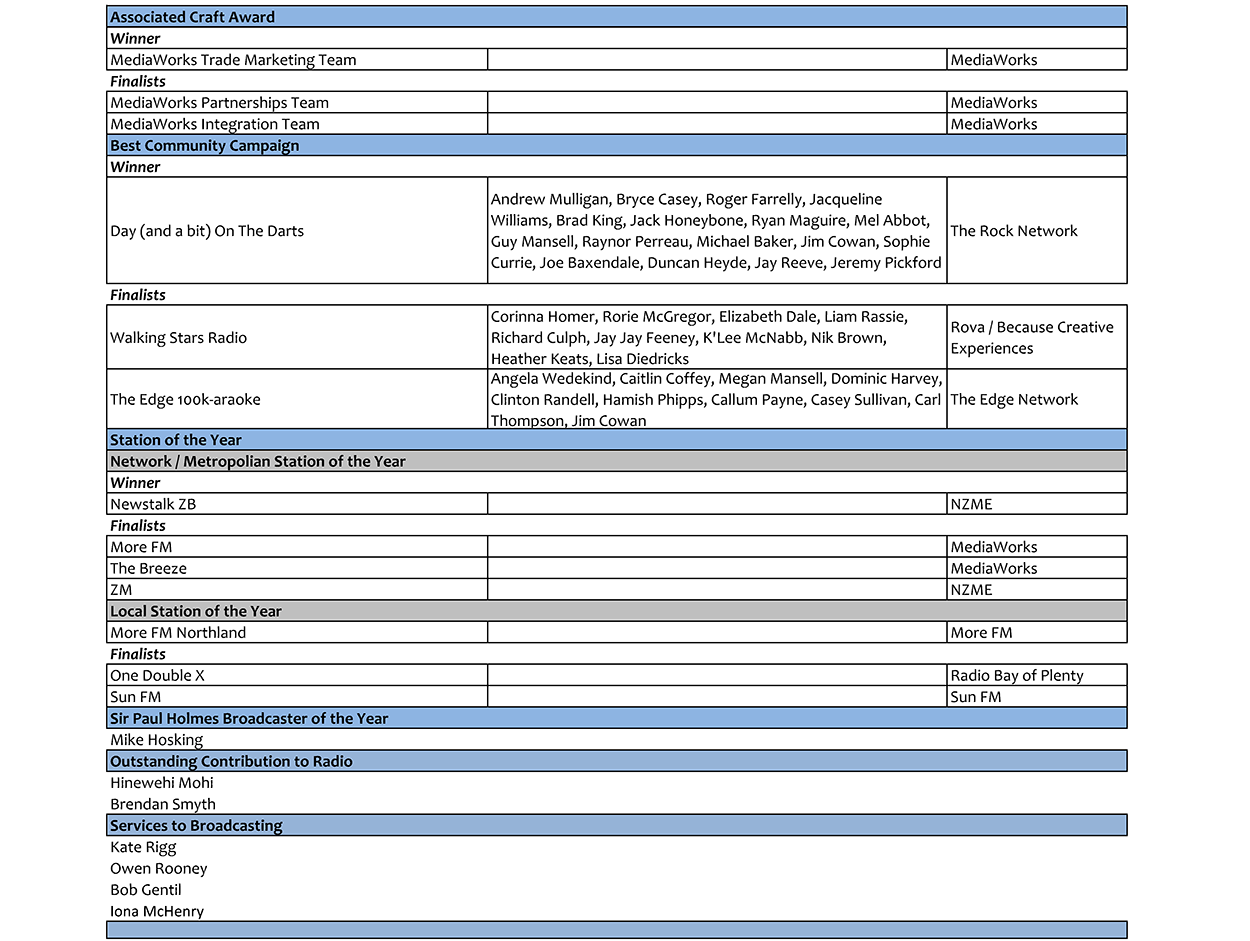1250x941 pixels.
Task: Select NZME in the ZM row
Action: coord(1037,590)
